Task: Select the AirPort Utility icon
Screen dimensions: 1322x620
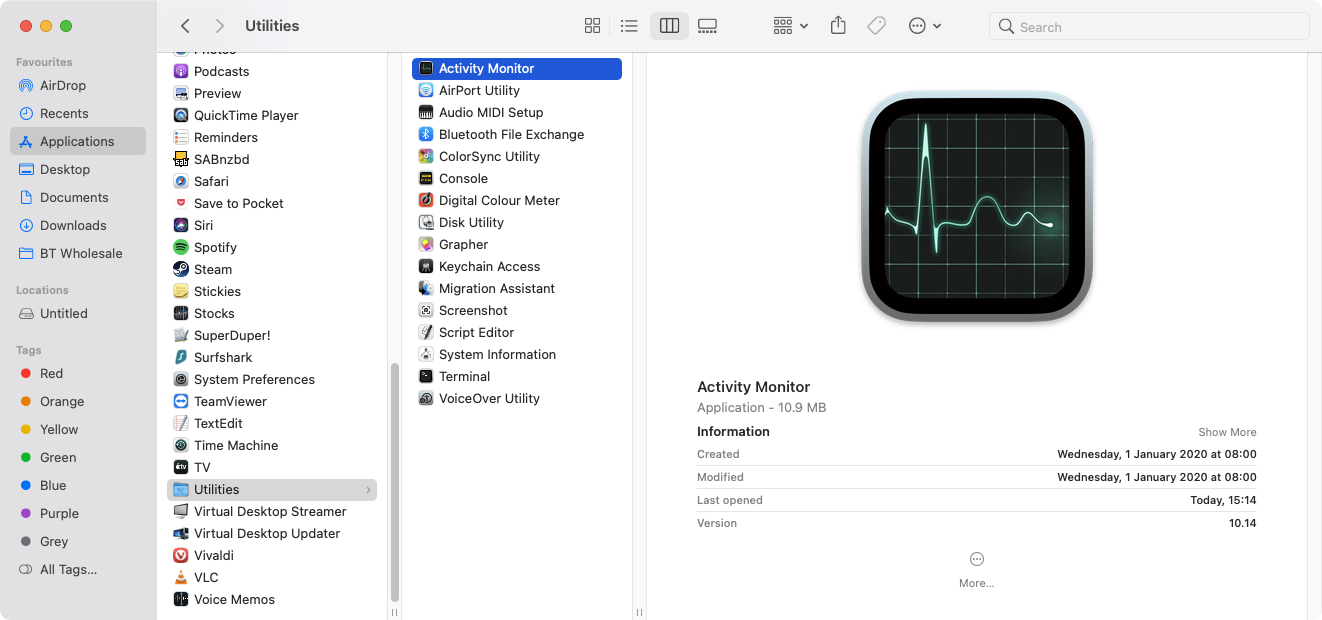Action: pos(426,90)
